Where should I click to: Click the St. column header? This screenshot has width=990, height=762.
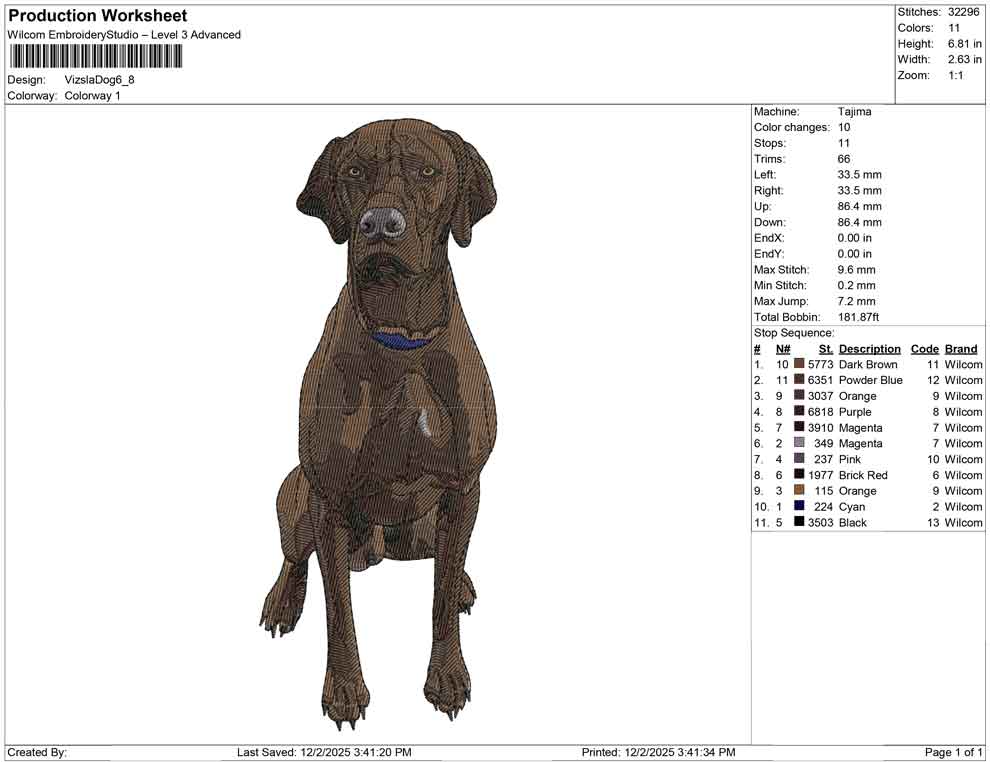tap(824, 348)
